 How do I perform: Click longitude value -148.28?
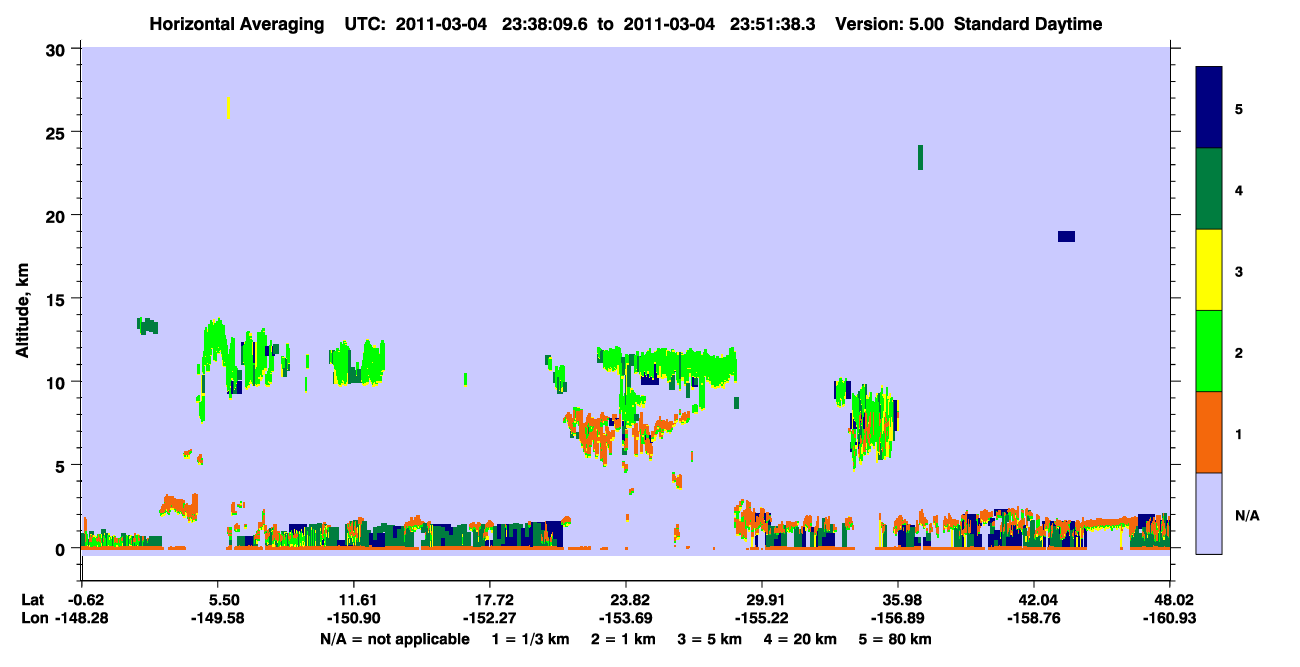pos(82,619)
